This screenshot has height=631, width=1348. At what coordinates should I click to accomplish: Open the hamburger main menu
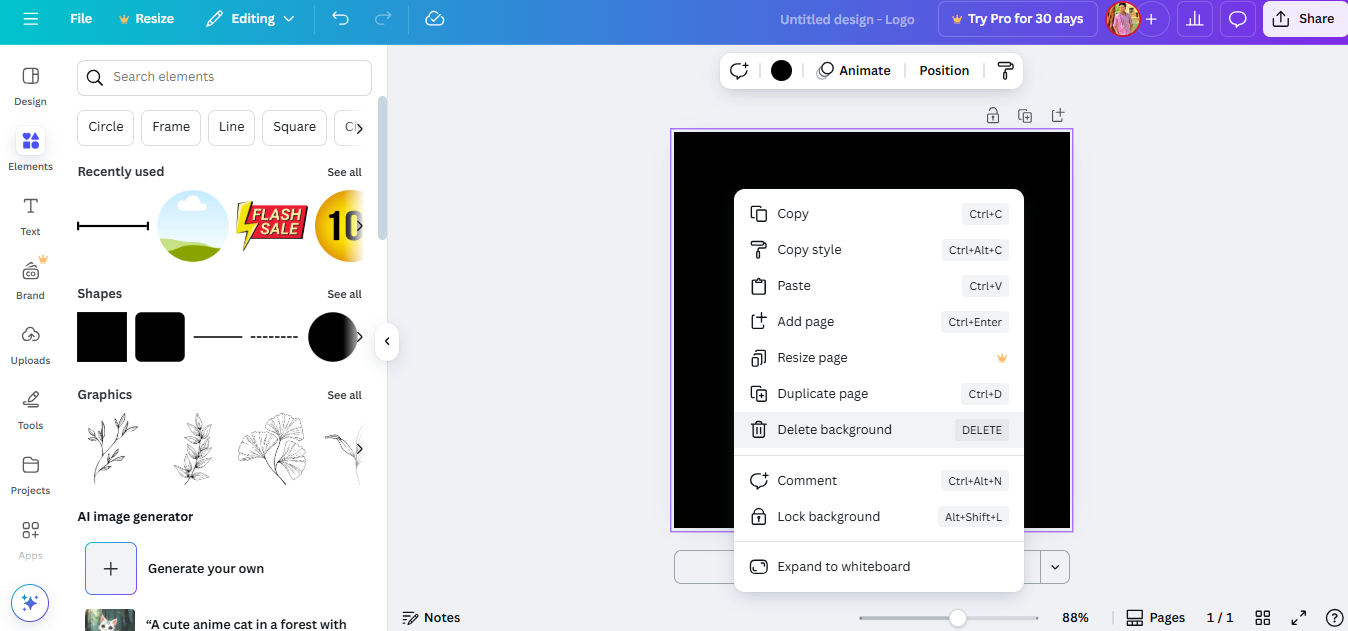[31, 19]
